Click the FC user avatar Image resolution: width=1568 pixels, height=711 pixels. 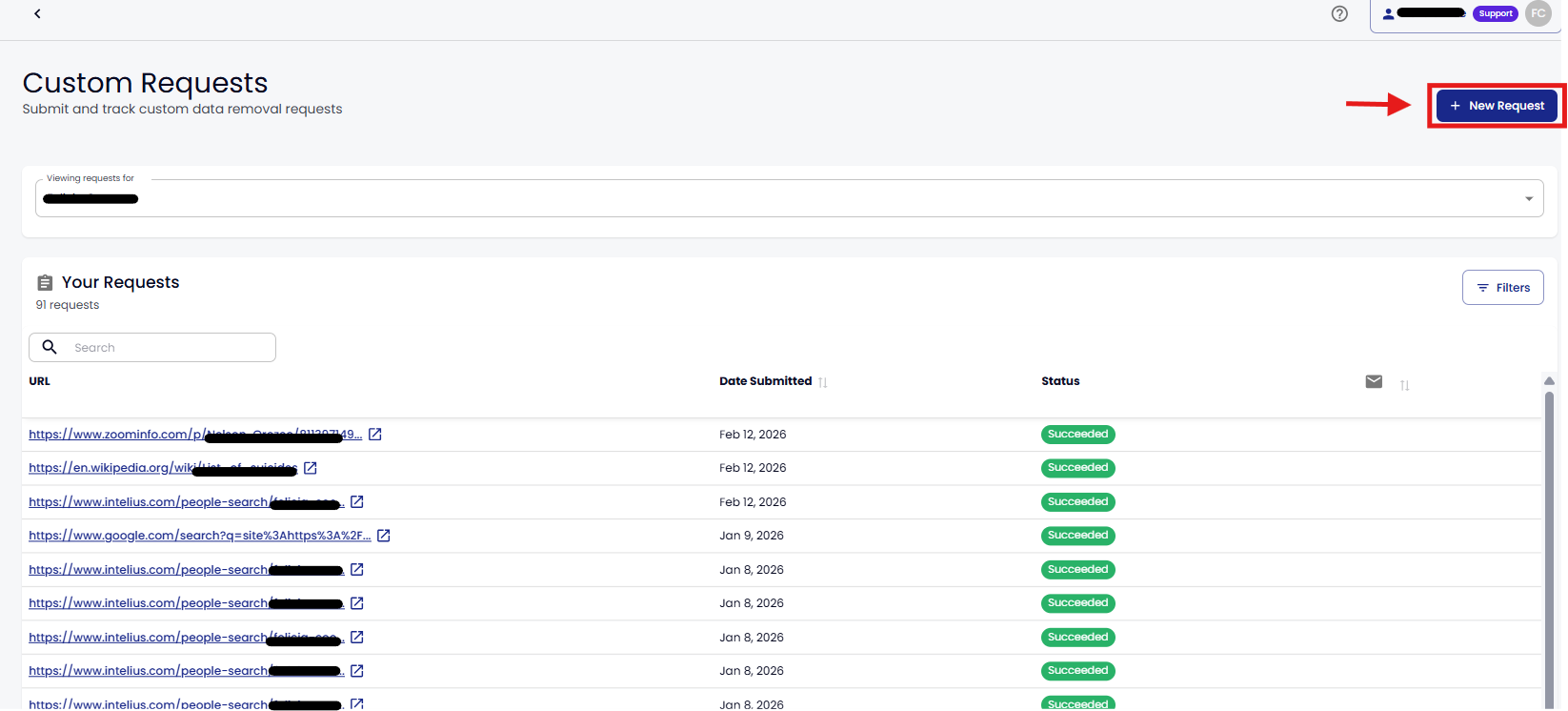click(x=1538, y=13)
